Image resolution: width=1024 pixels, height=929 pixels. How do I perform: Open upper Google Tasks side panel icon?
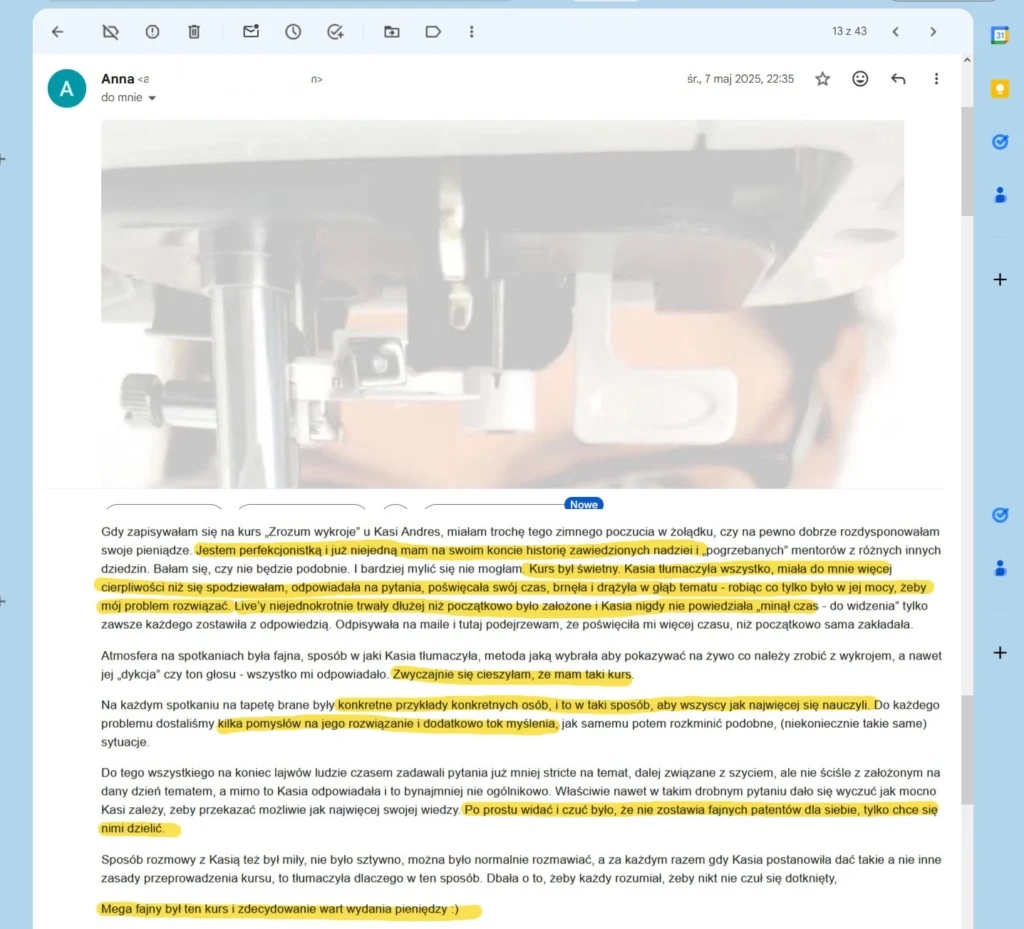point(999,142)
